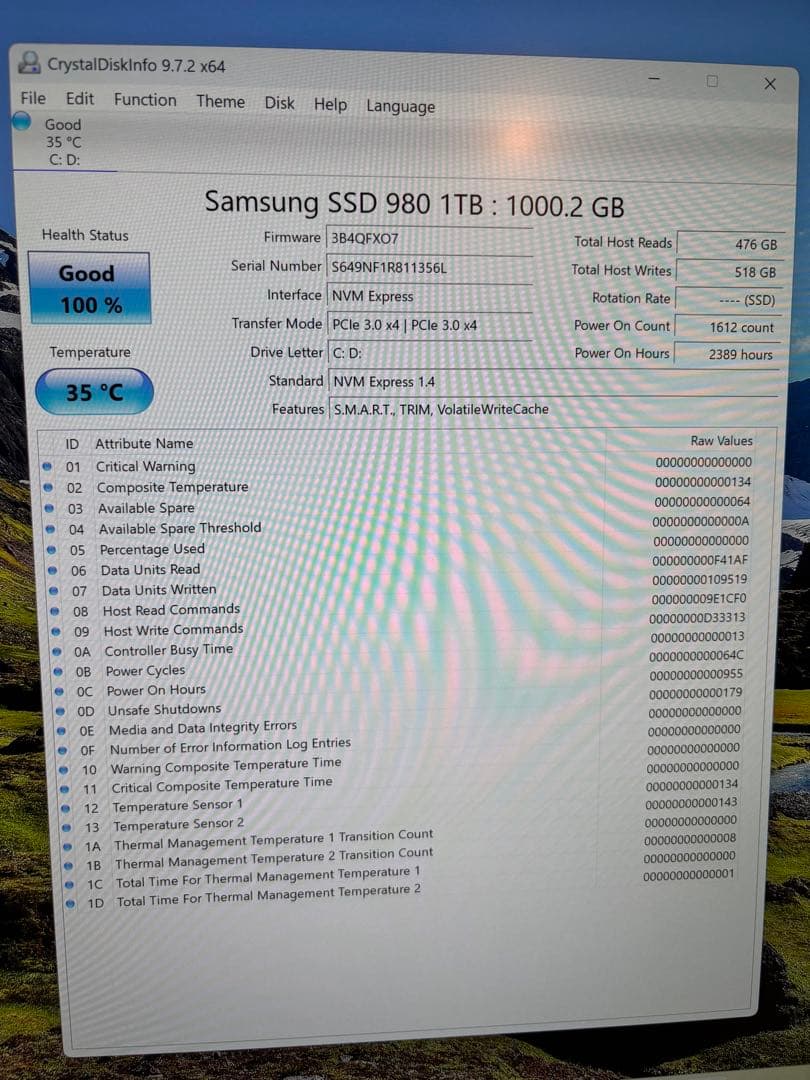Open the Disk menu
The image size is (810, 1080).
click(280, 103)
